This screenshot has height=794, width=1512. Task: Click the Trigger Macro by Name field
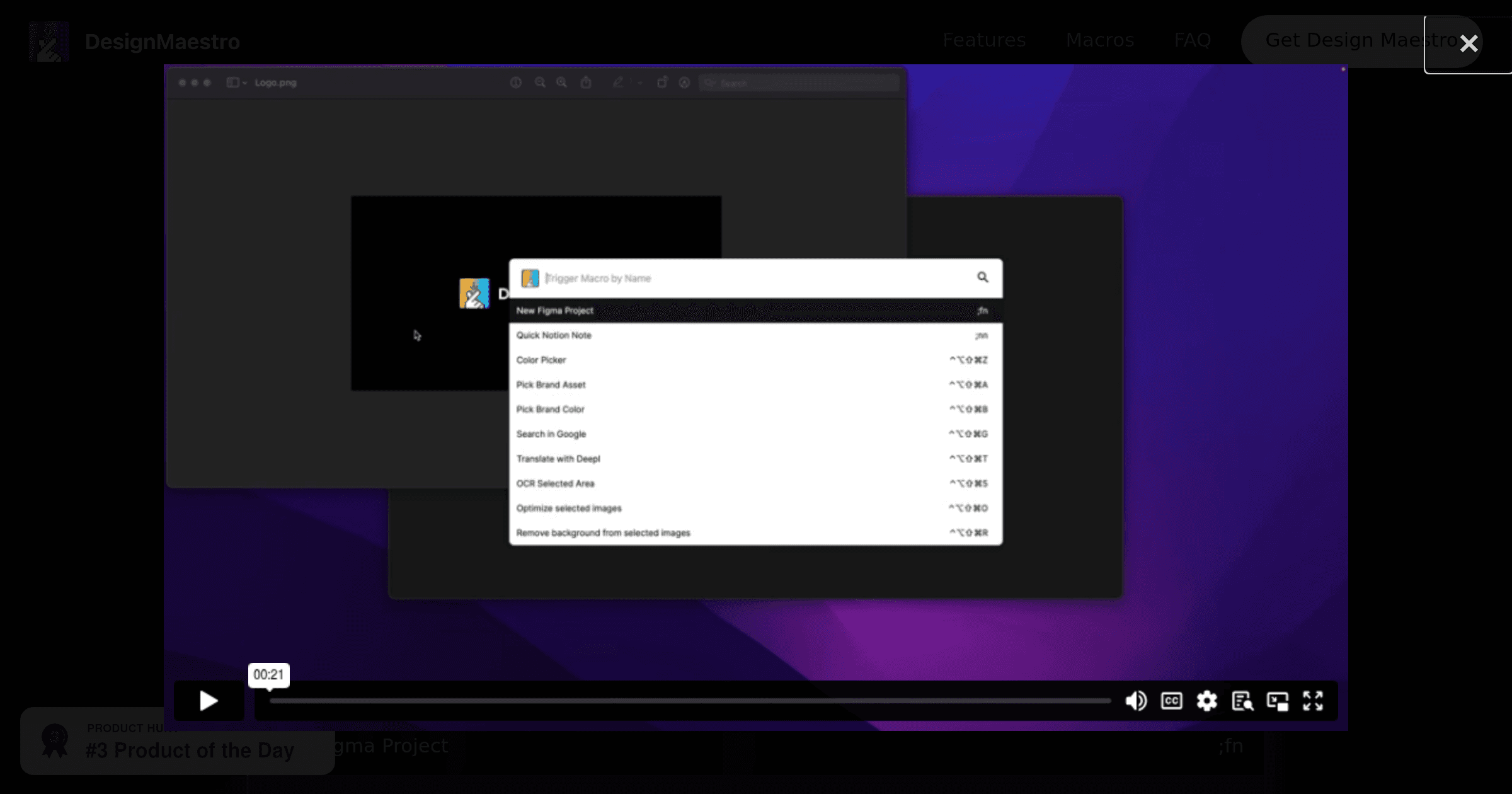pyautogui.click(x=756, y=278)
